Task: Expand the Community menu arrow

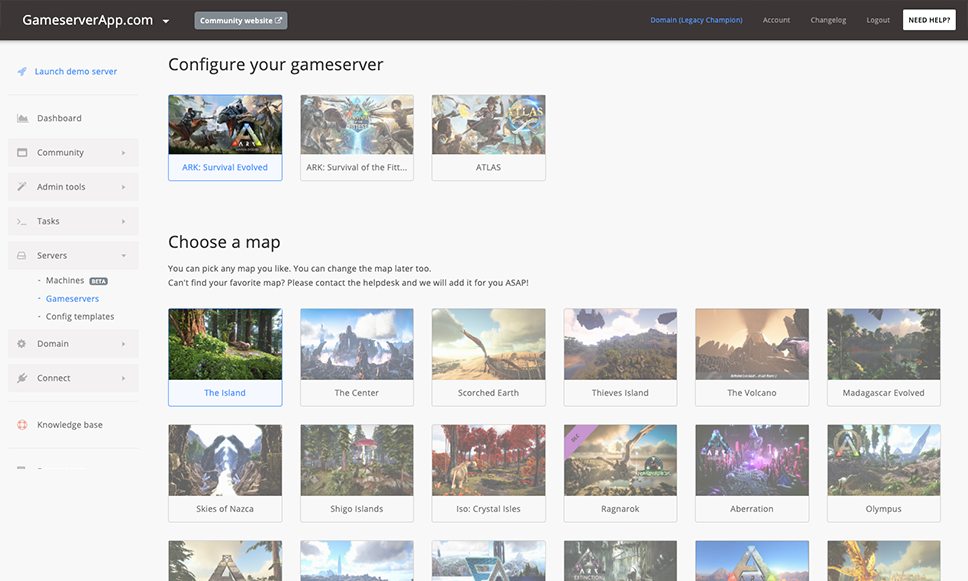Action: [123, 153]
